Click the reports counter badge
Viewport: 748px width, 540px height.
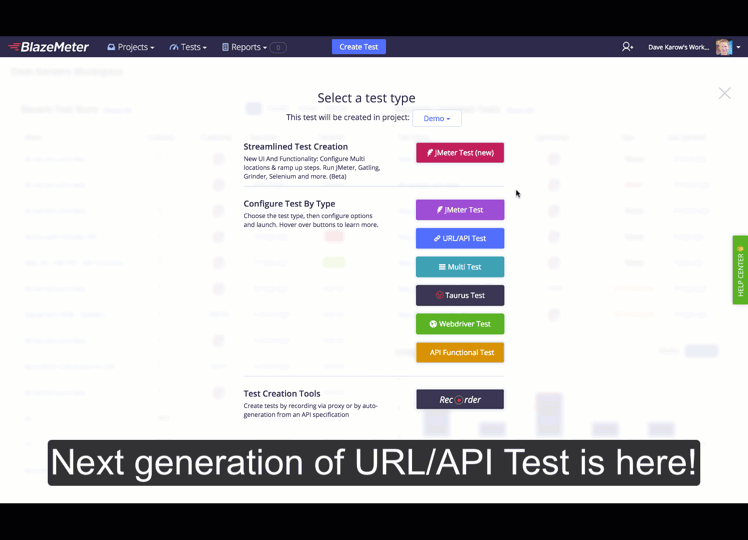coord(278,47)
